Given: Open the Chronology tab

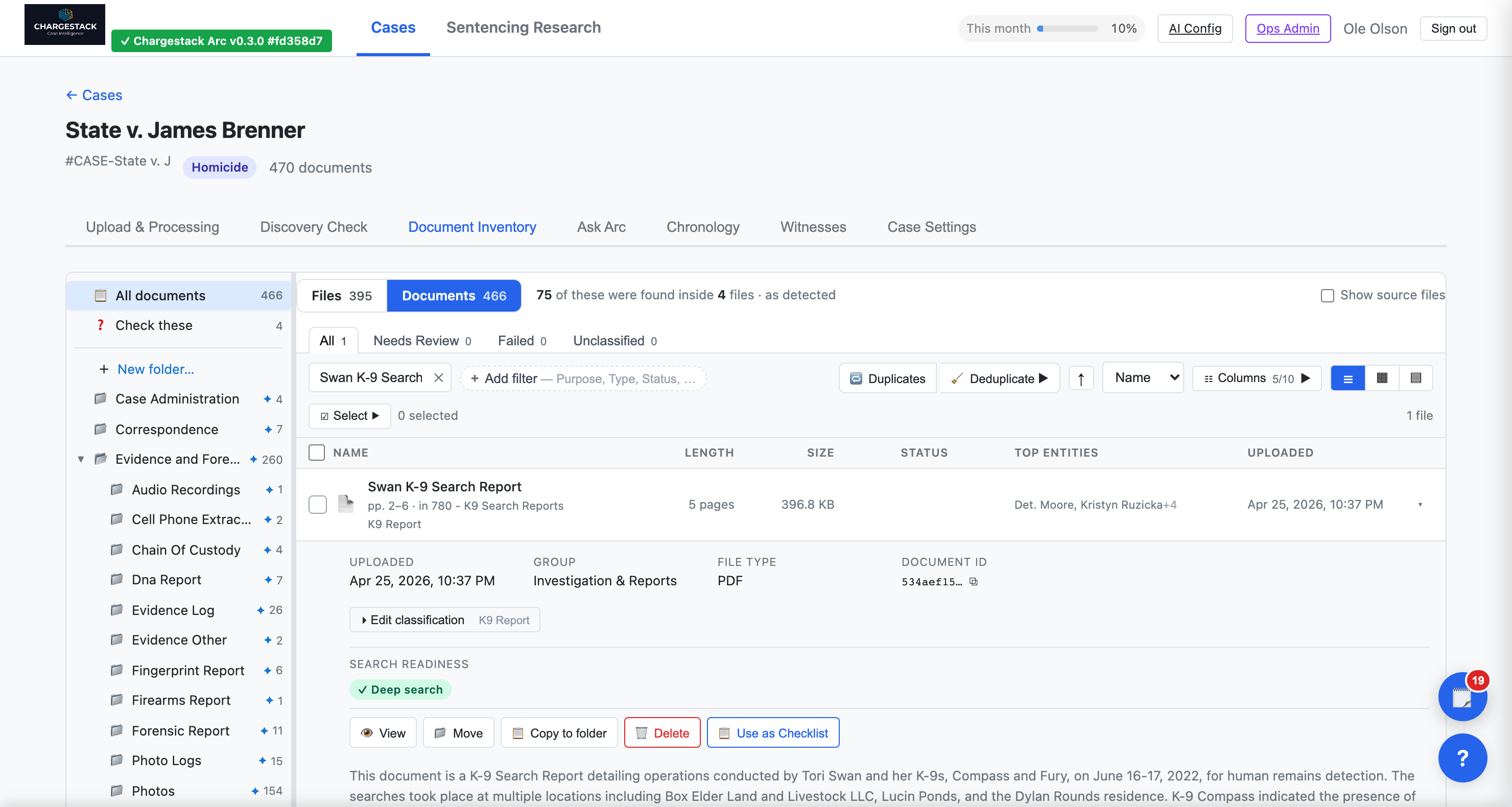Looking at the screenshot, I should [x=702, y=227].
